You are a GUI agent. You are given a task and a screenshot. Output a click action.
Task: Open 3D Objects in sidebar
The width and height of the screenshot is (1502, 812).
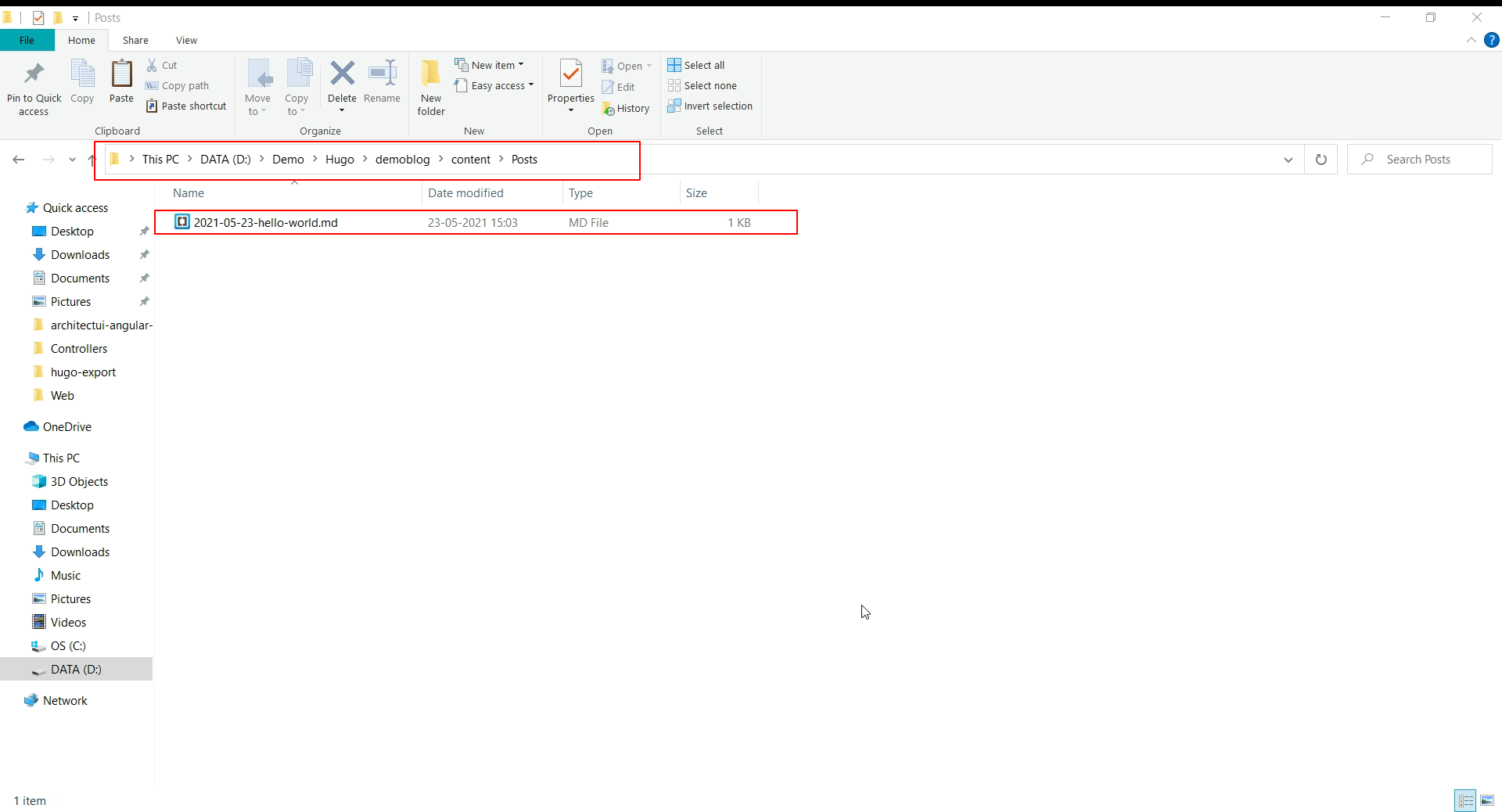pyautogui.click(x=79, y=481)
